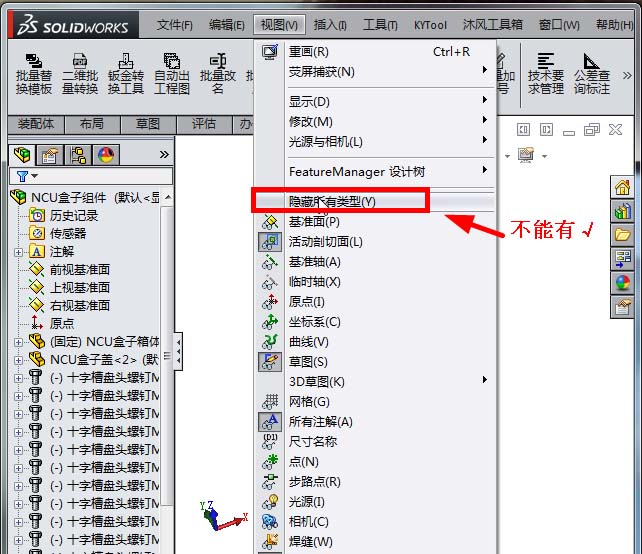Open 3D草图(K) submenu
The height and width of the screenshot is (554, 642).
click(x=373, y=382)
